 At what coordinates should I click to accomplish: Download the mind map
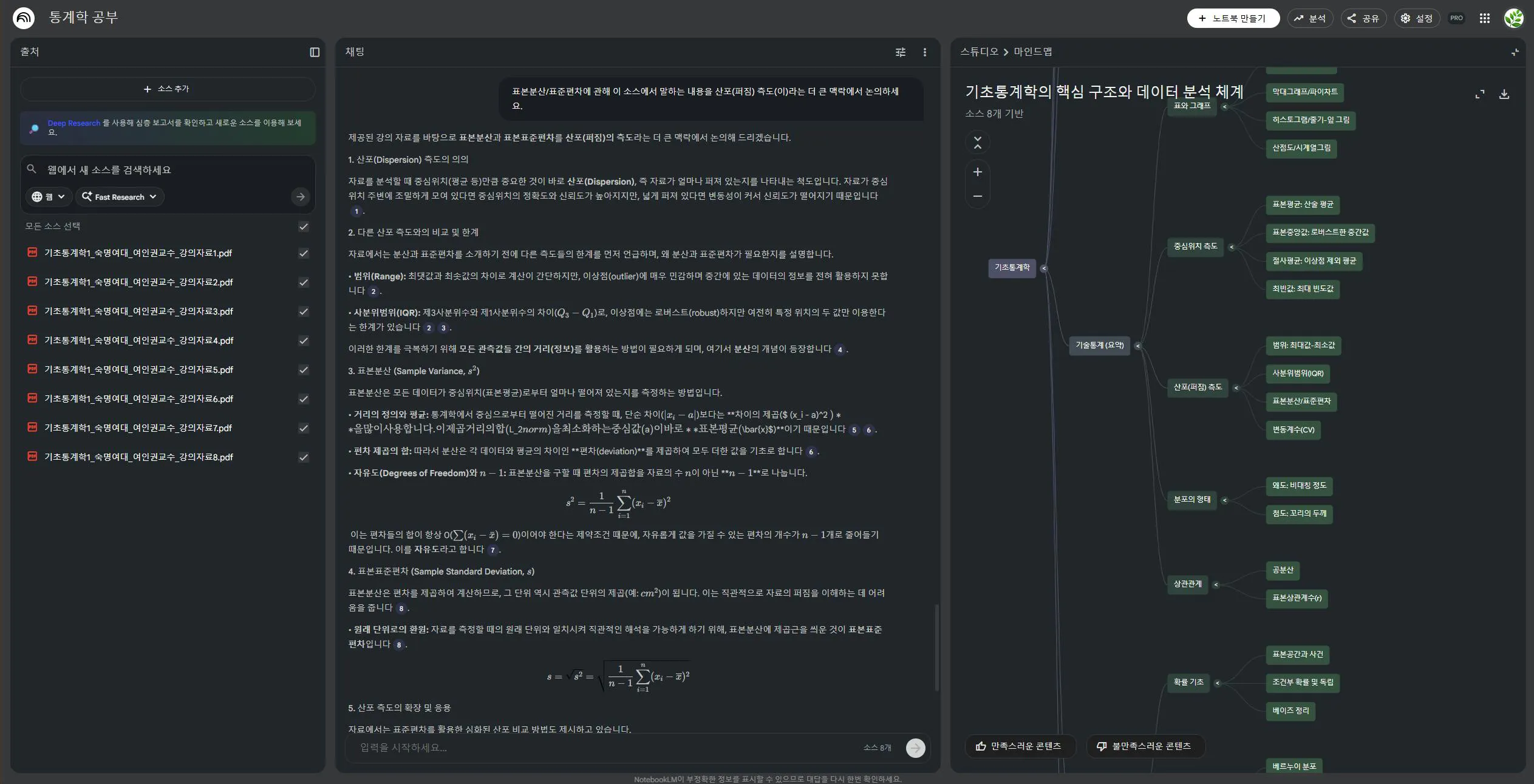tap(1504, 94)
